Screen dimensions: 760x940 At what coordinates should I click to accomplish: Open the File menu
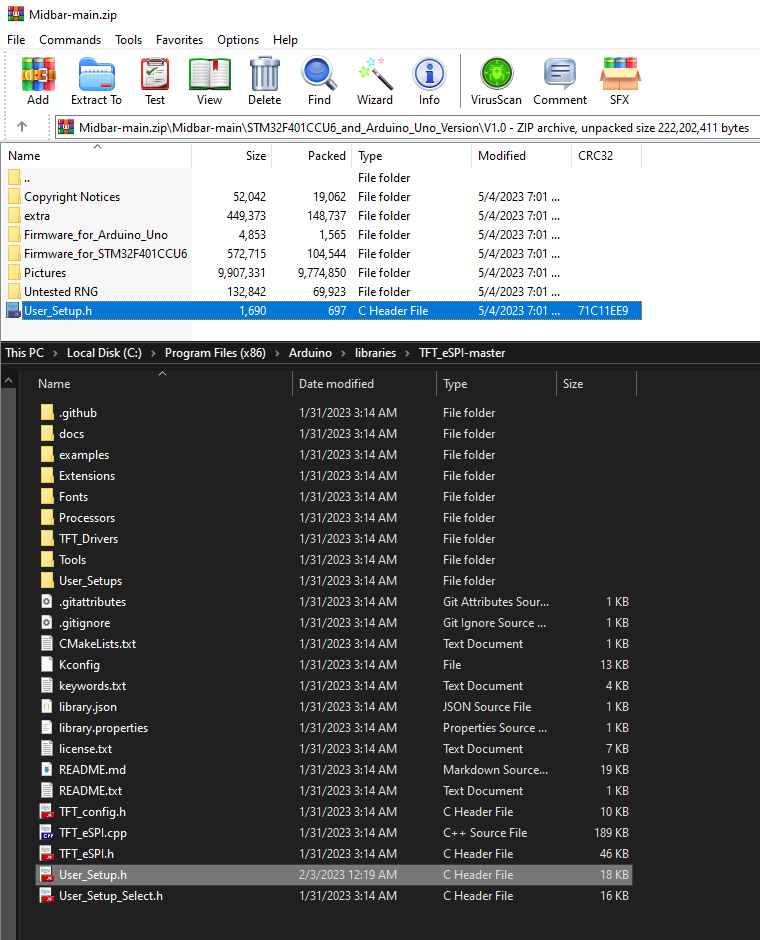pyautogui.click(x=16, y=40)
